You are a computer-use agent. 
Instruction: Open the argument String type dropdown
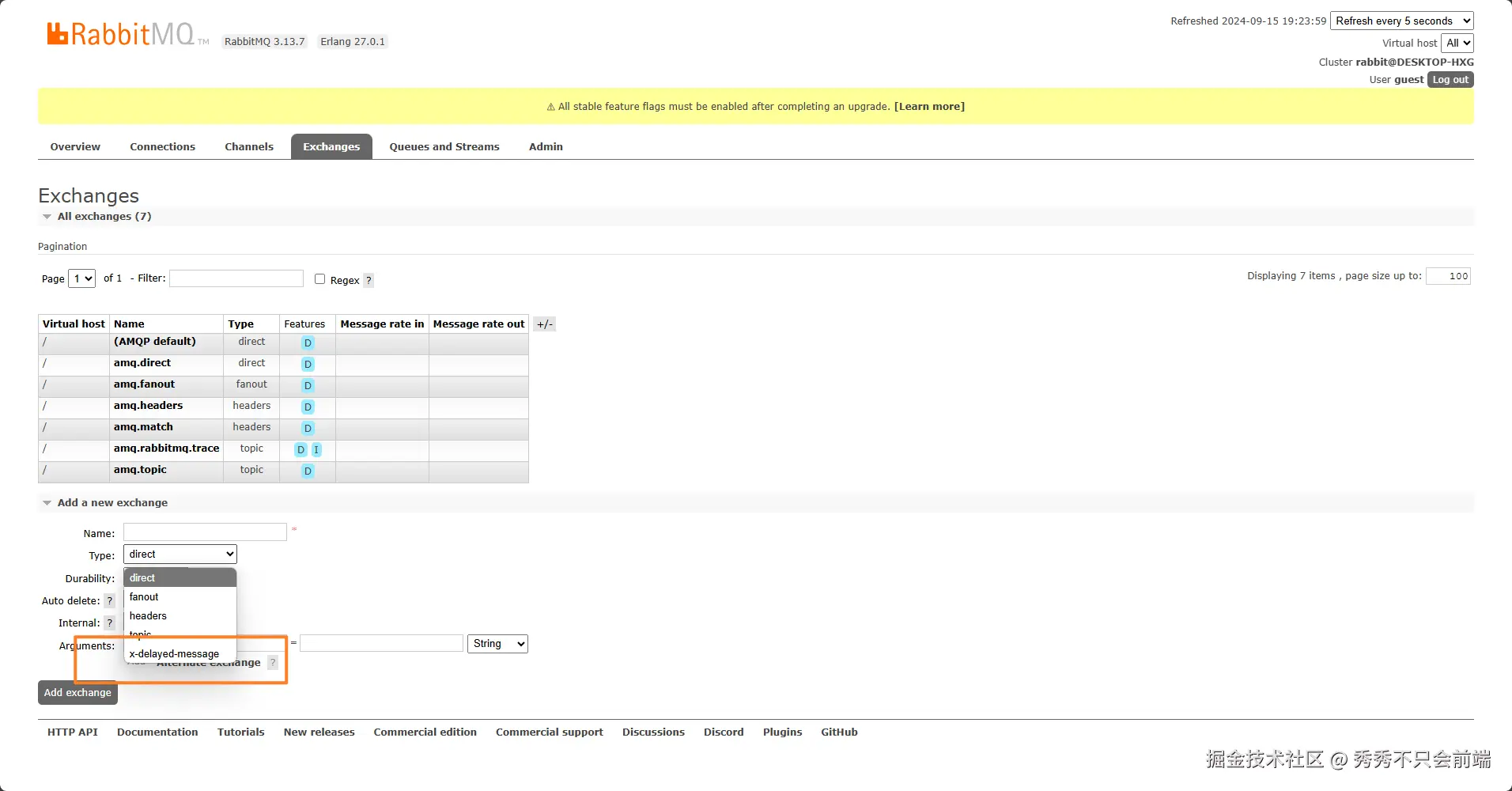click(x=497, y=644)
